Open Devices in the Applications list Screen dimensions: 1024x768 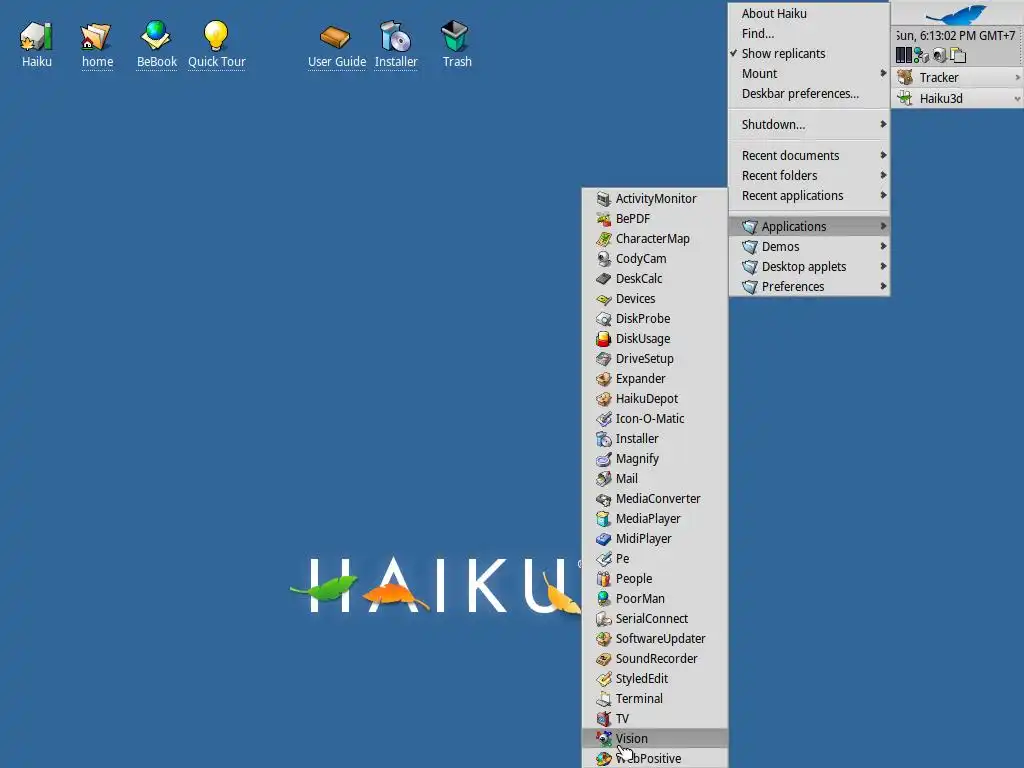[x=655, y=298]
